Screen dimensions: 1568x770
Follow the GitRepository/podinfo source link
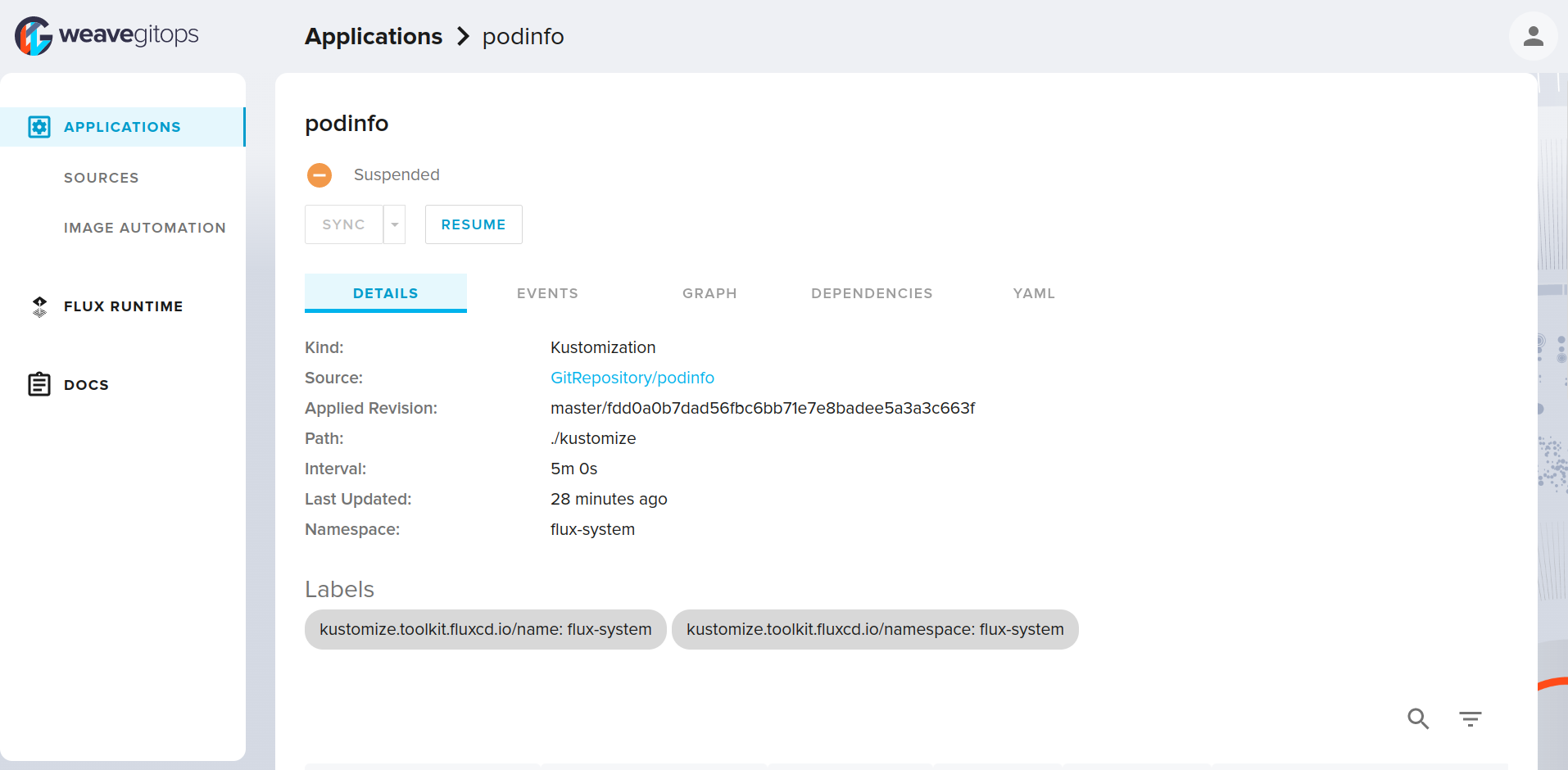pos(632,378)
